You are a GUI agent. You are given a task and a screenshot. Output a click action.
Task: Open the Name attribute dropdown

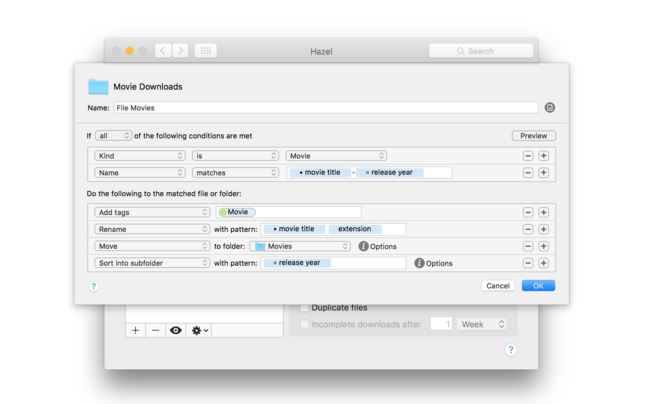[140, 173]
